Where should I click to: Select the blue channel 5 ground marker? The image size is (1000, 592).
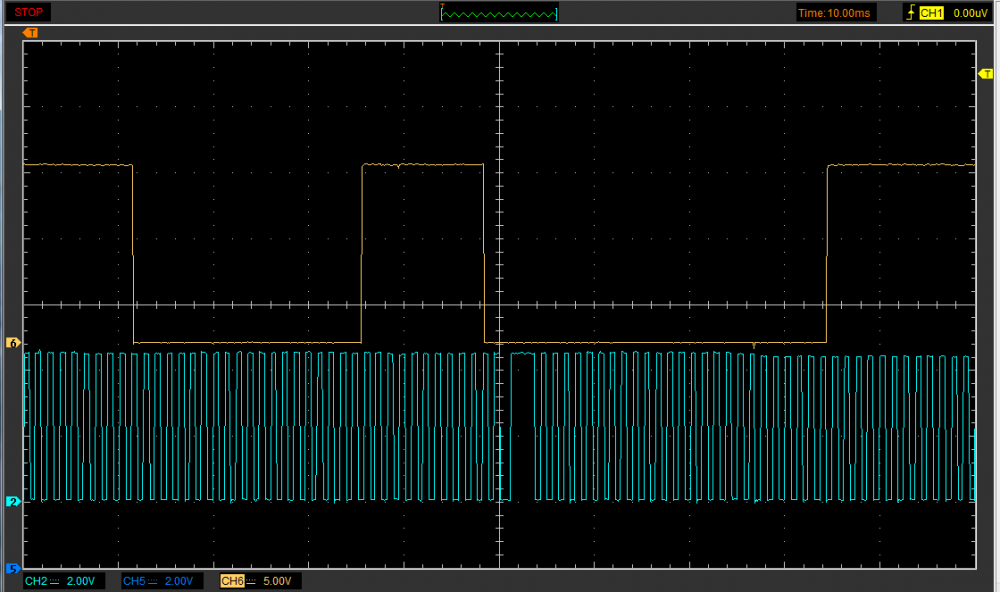coord(13,569)
